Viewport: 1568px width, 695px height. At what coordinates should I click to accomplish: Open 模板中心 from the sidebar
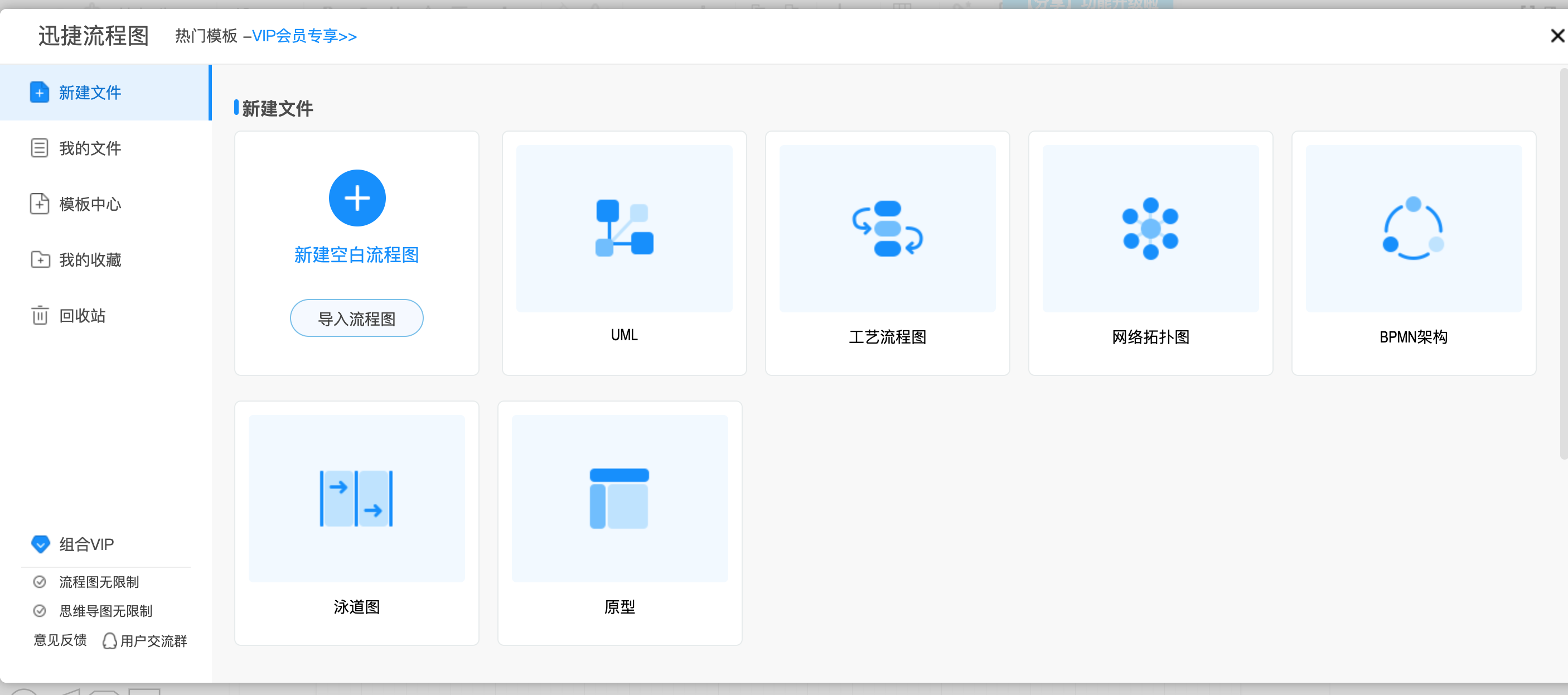point(90,204)
